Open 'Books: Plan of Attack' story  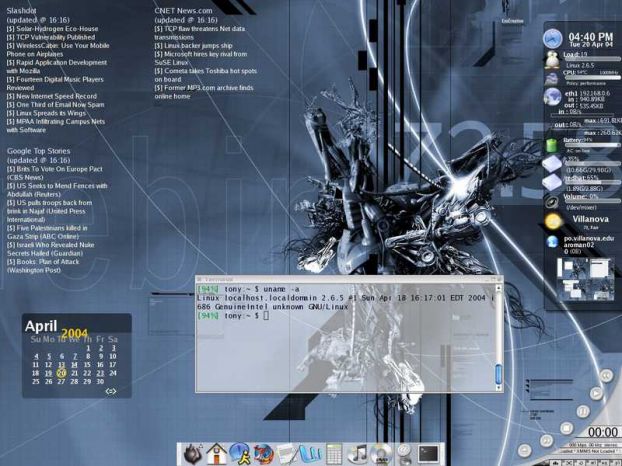pyautogui.click(x=43, y=266)
